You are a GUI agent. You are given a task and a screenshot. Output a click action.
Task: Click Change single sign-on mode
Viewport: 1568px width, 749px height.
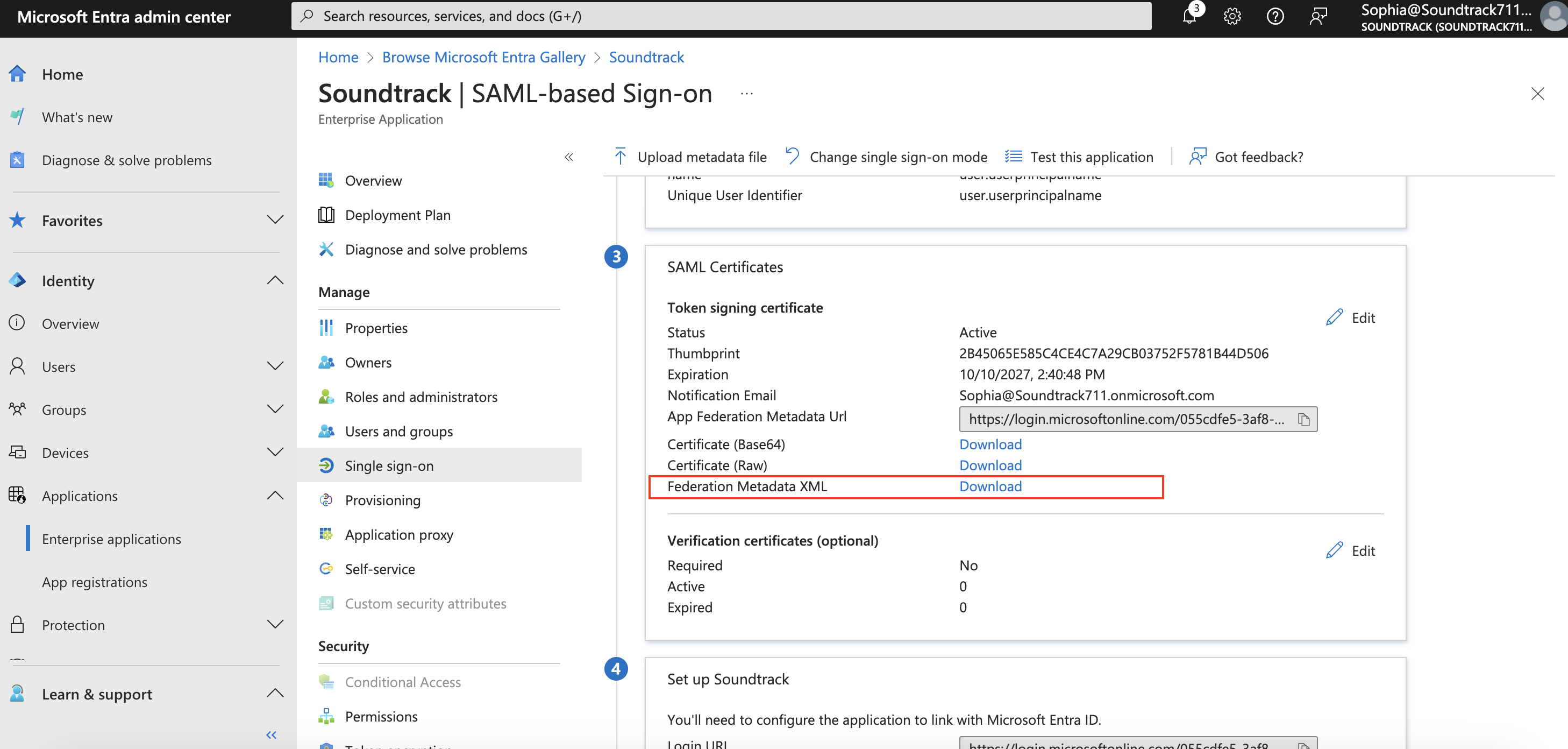coord(886,157)
